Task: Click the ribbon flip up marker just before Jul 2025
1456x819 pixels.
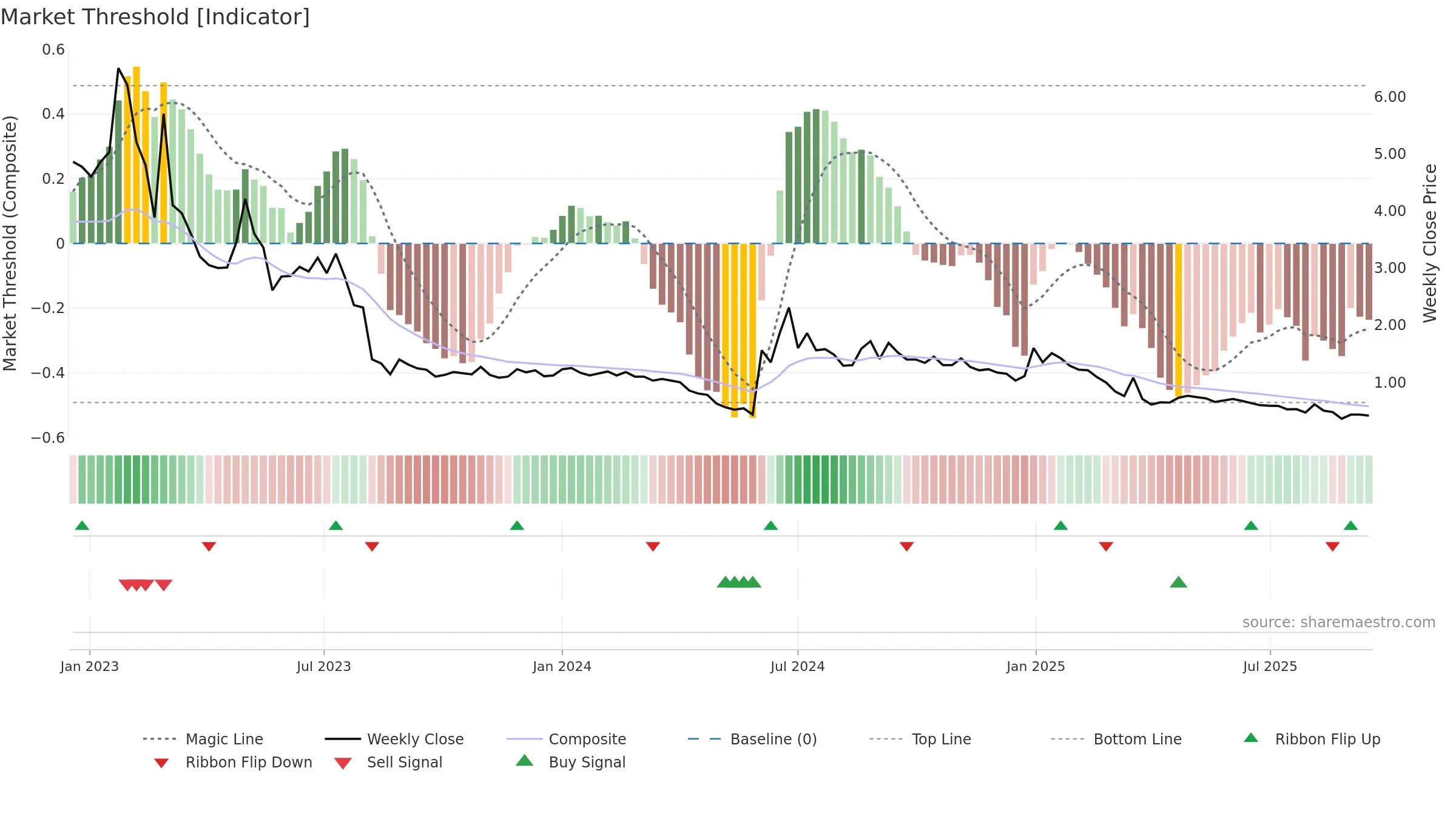Action: 1251,525
